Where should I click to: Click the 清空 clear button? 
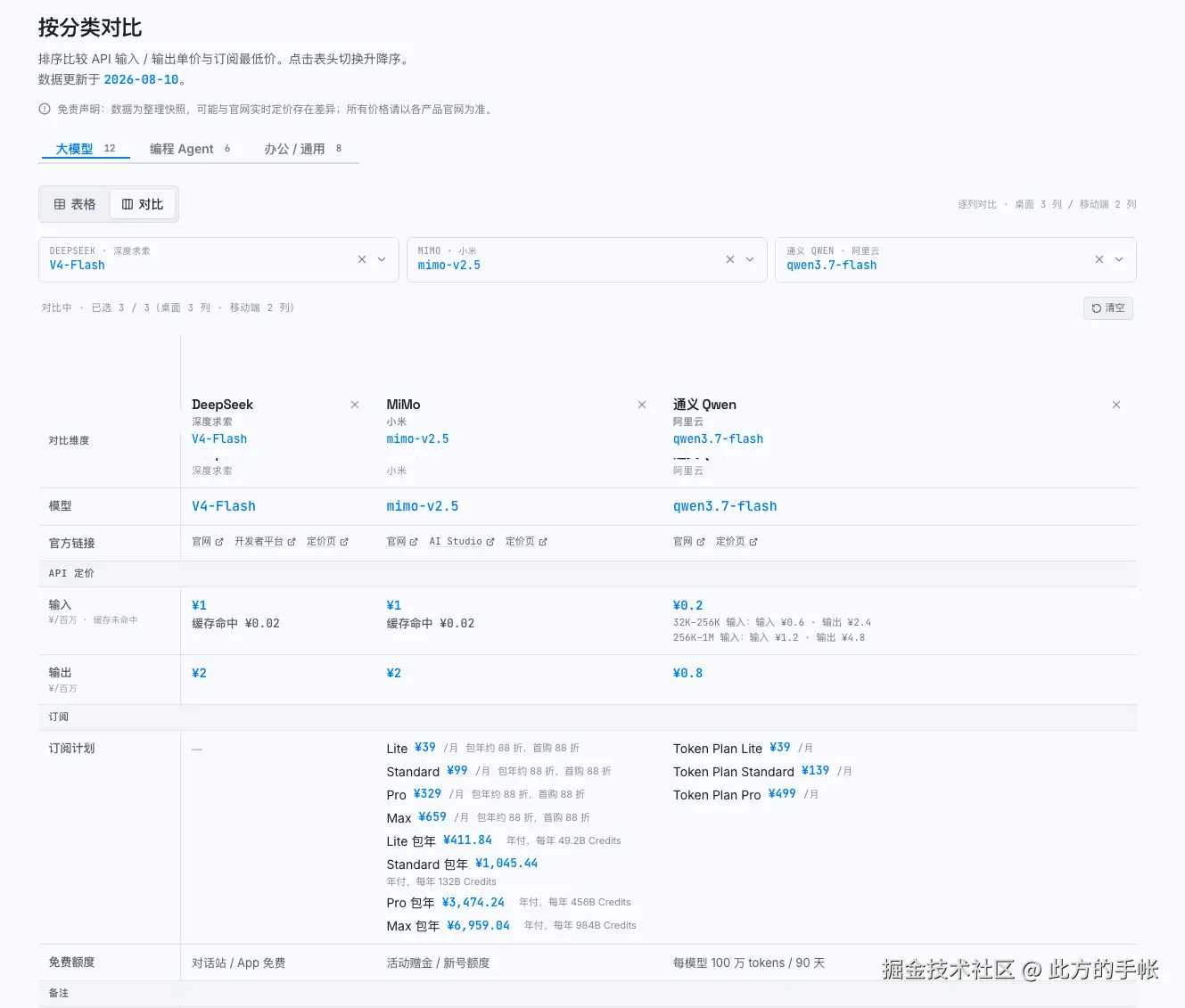tap(1108, 308)
